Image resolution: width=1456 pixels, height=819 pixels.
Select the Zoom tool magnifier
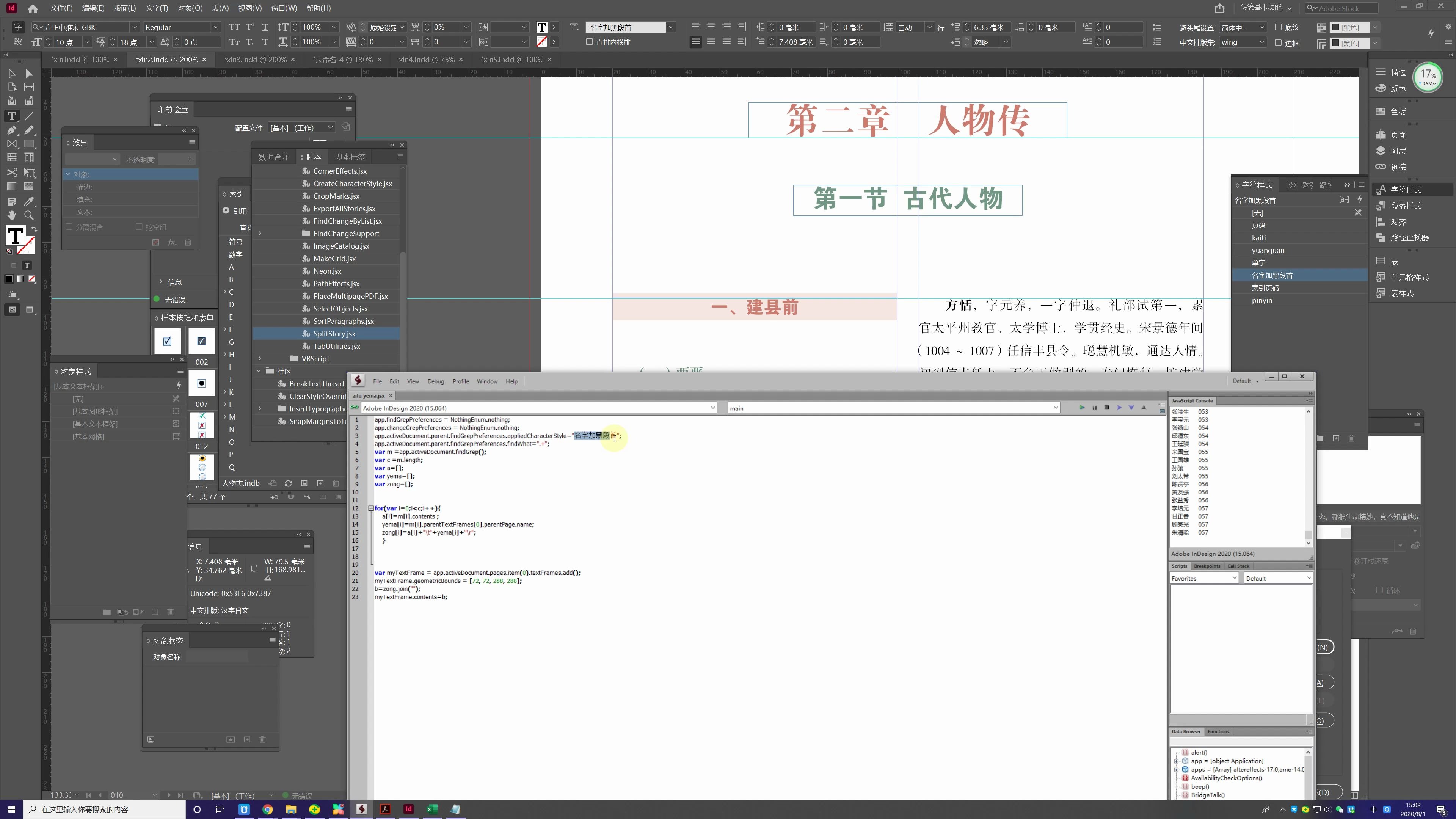coord(30,215)
